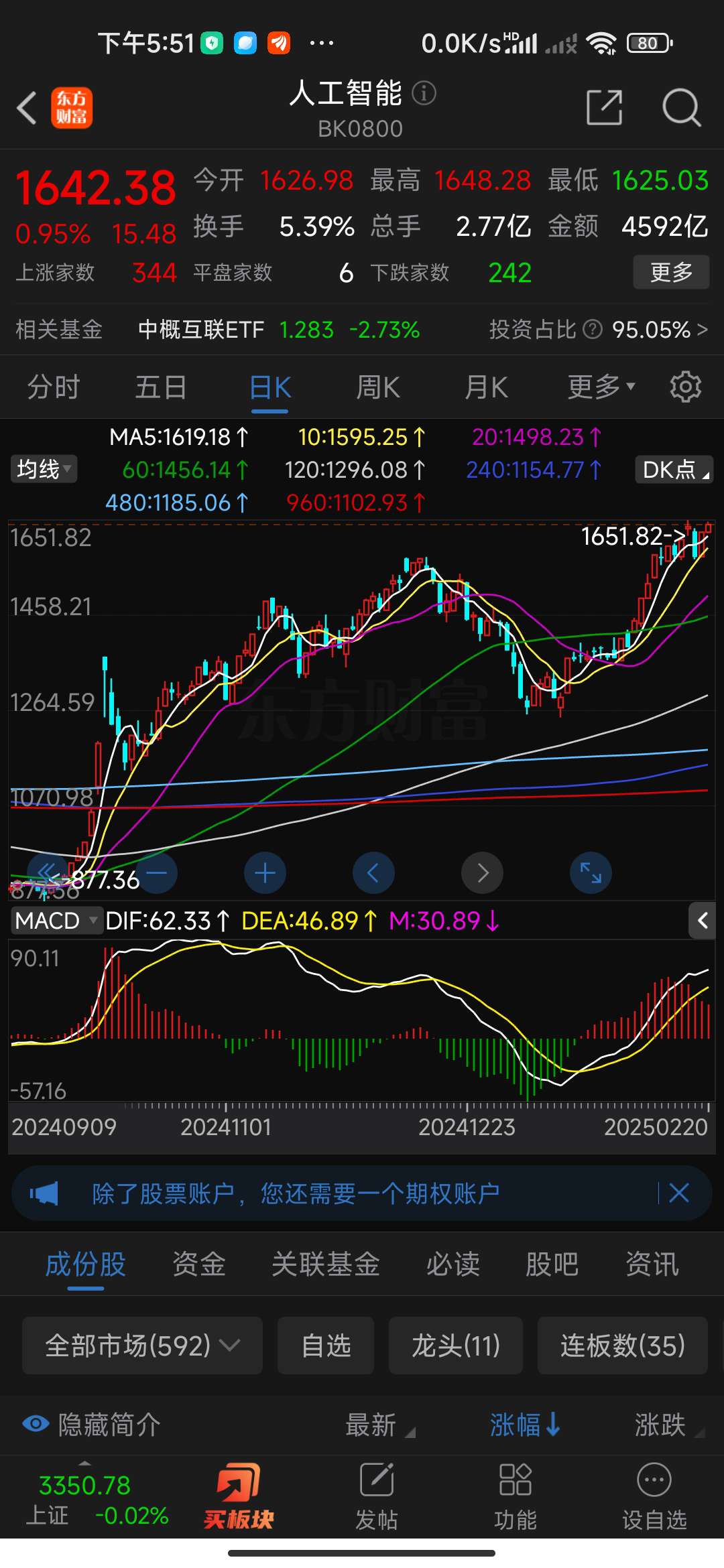
Task: Open the 东方财富 orange logo icon
Action: coord(72,108)
